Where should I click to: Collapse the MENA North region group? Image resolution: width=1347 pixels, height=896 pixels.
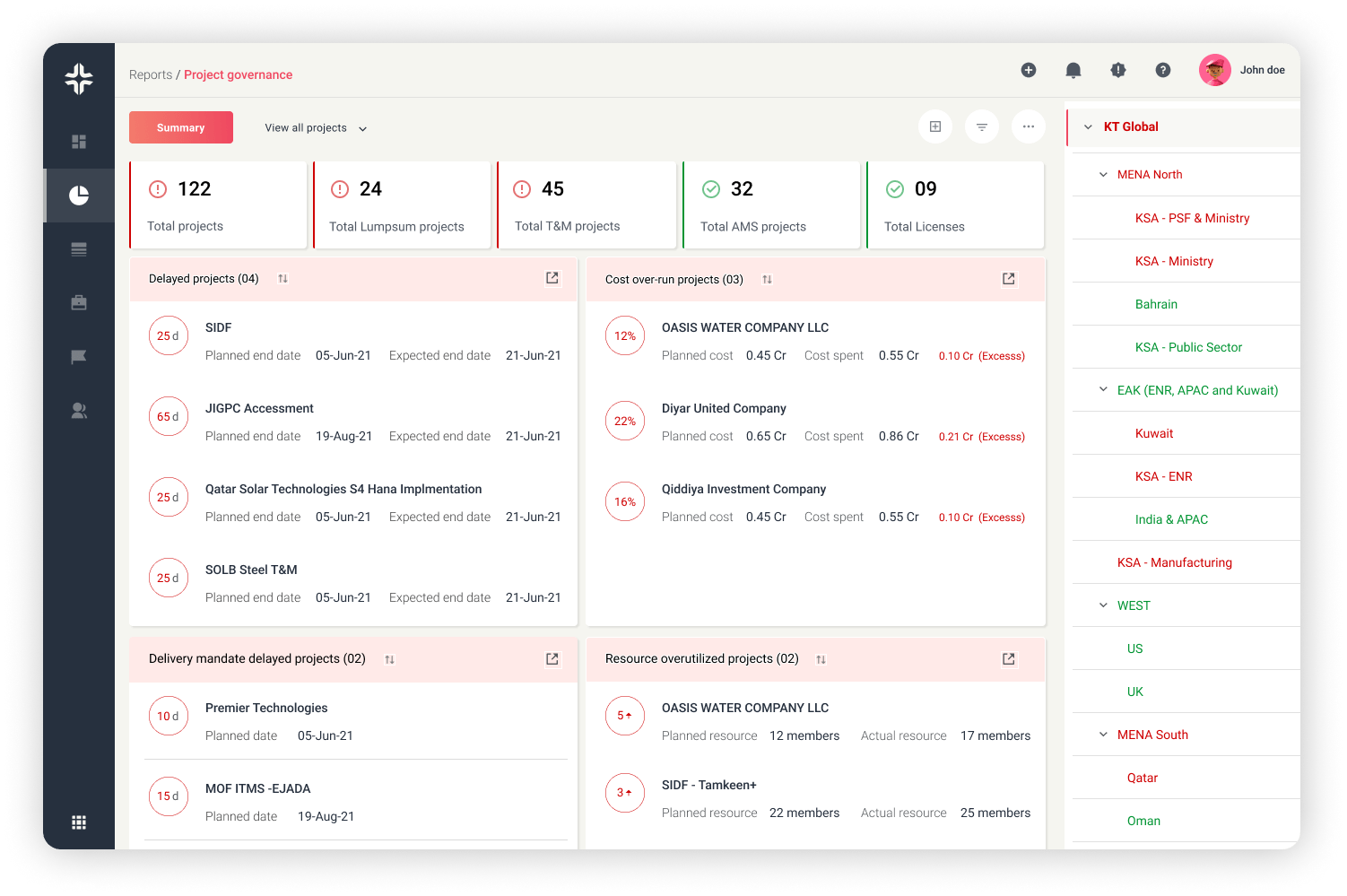1102,174
